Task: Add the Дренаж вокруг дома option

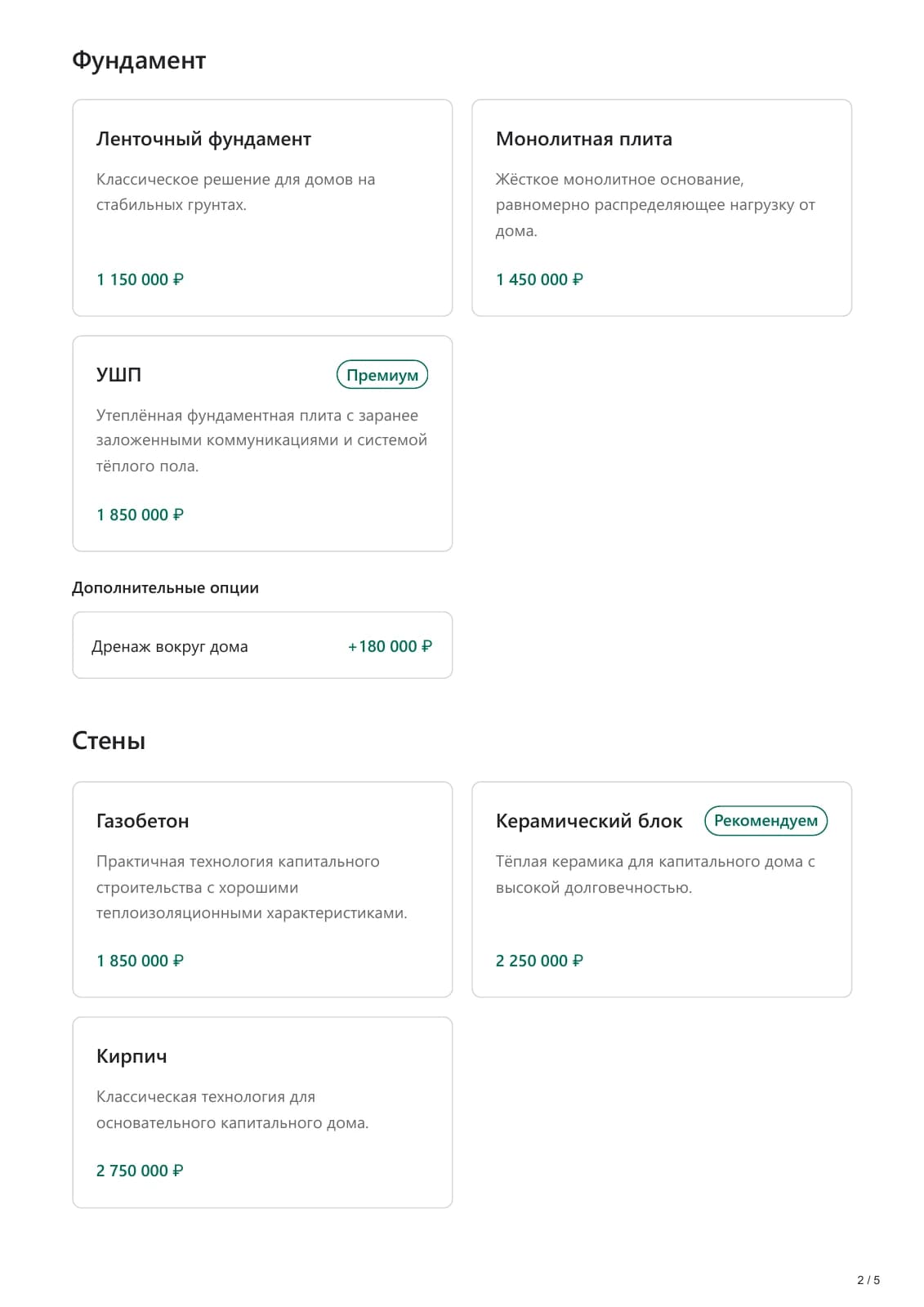Action: coord(262,645)
